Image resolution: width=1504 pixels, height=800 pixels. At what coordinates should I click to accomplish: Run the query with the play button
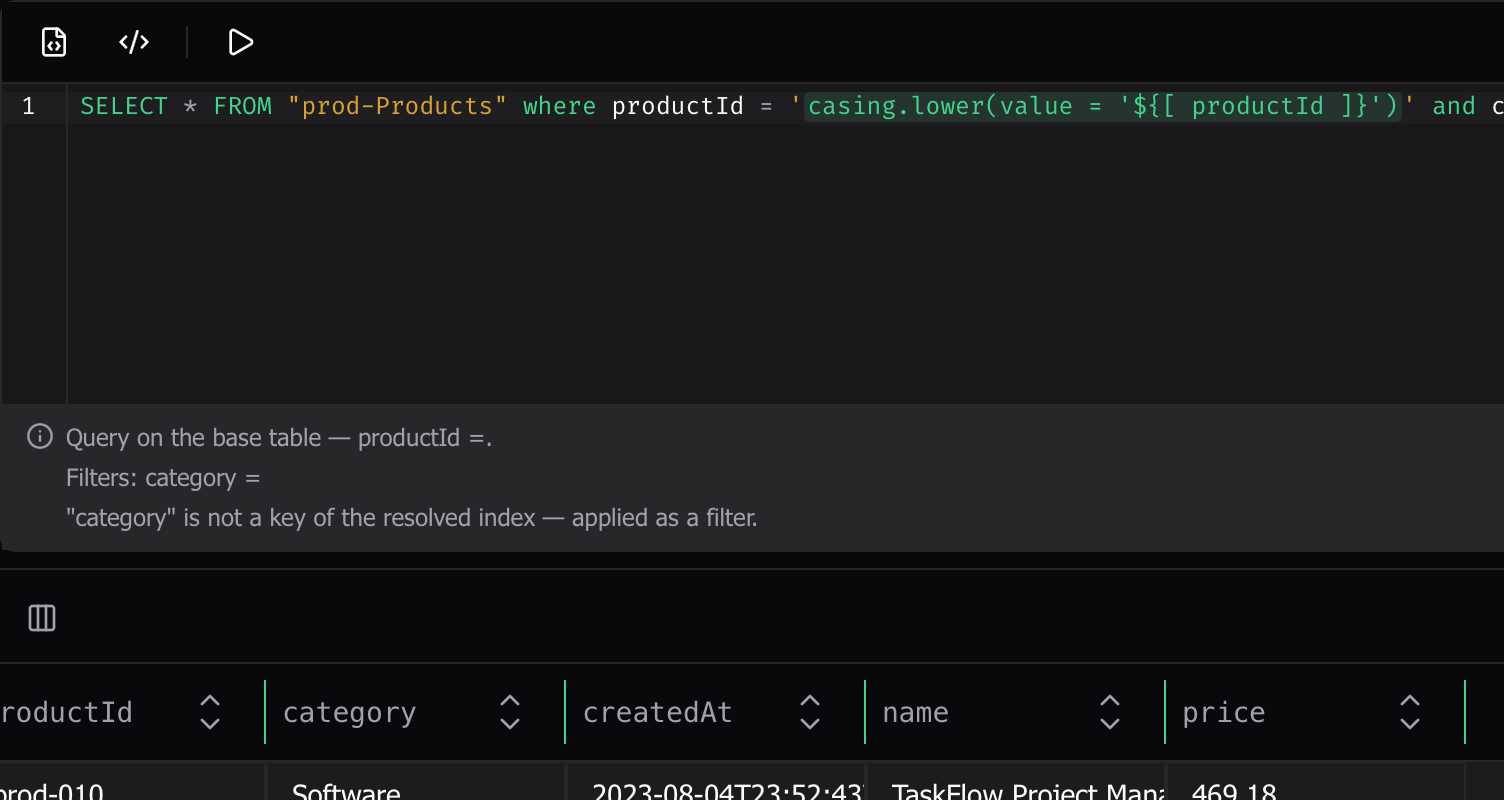tap(240, 42)
